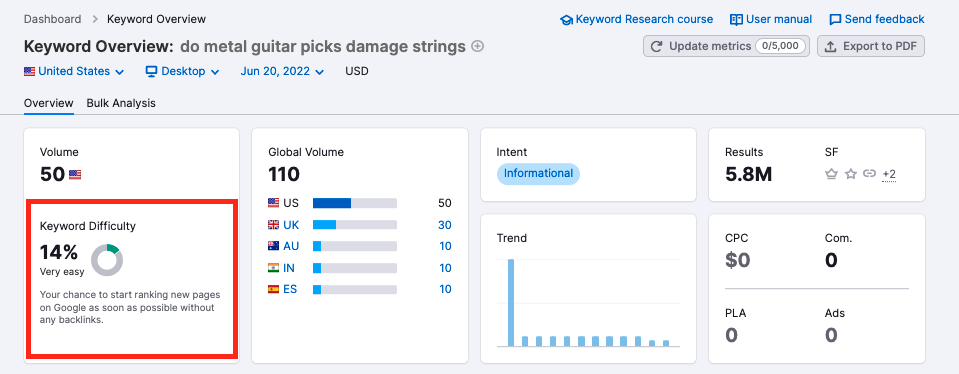Open the United States country dropdown
Image resolution: width=959 pixels, height=374 pixels.
[x=74, y=72]
